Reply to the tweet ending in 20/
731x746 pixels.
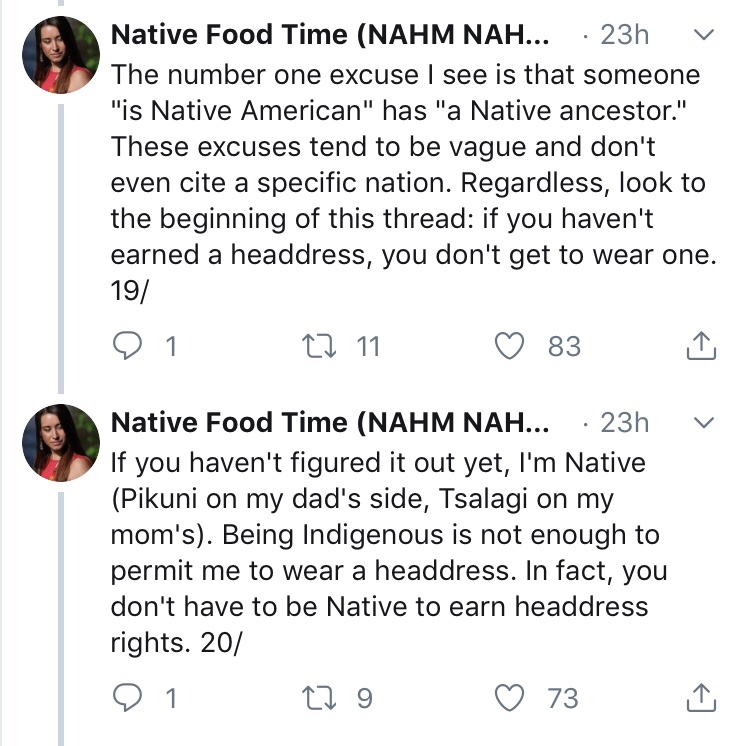(x=127, y=697)
